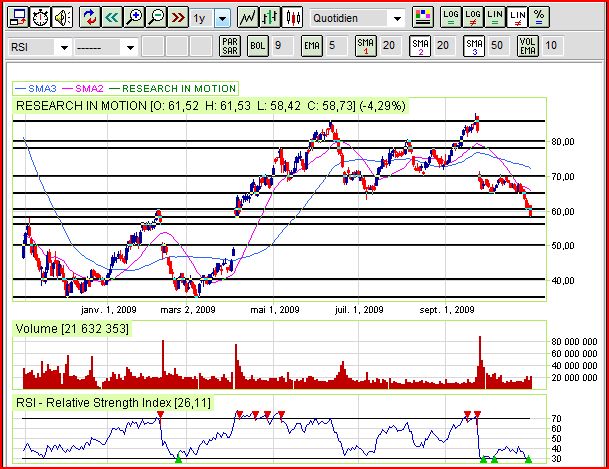Image resolution: width=609 pixels, height=469 pixels.
Task: Open the 1y time range dropdown
Action: 222,18
